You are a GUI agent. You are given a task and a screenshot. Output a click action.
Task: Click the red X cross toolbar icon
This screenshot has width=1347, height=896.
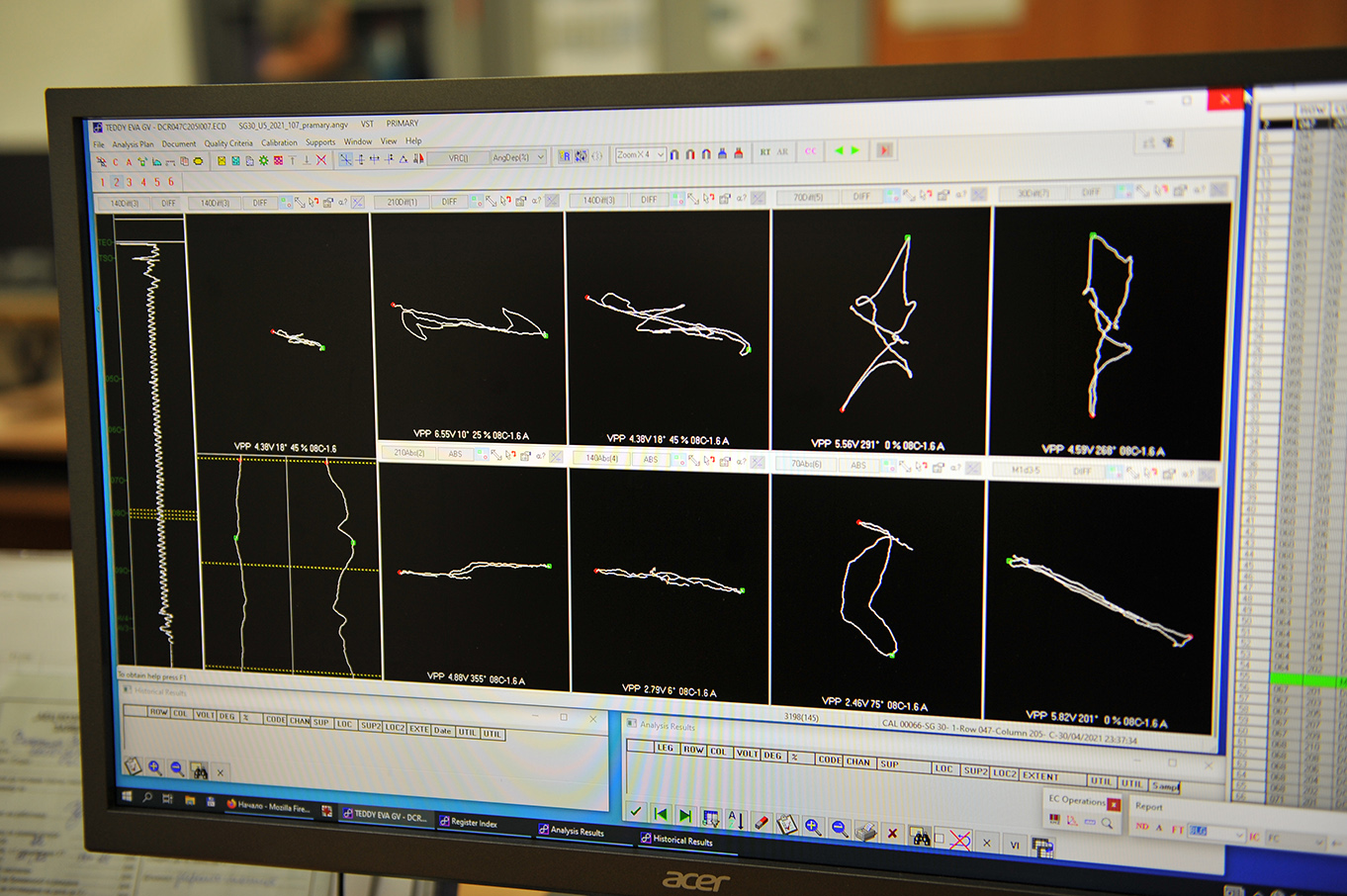pyautogui.click(x=321, y=160)
